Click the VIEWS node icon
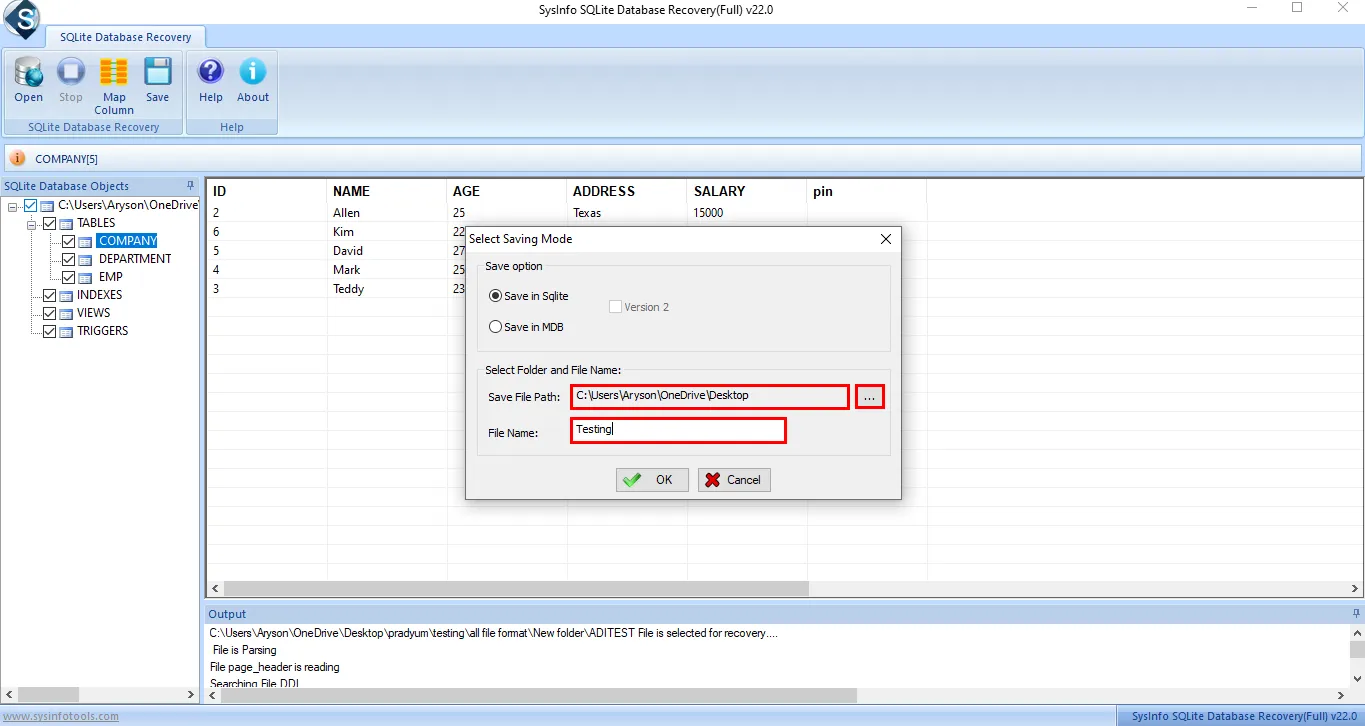Screen dimensions: 1365x726 pyautogui.click(x=66, y=313)
